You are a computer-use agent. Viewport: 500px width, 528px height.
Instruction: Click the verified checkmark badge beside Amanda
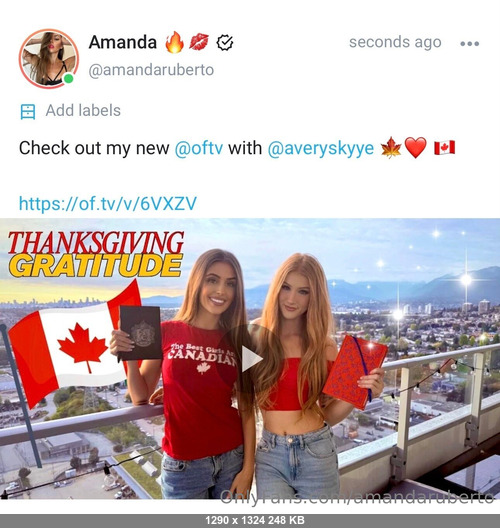click(225, 43)
